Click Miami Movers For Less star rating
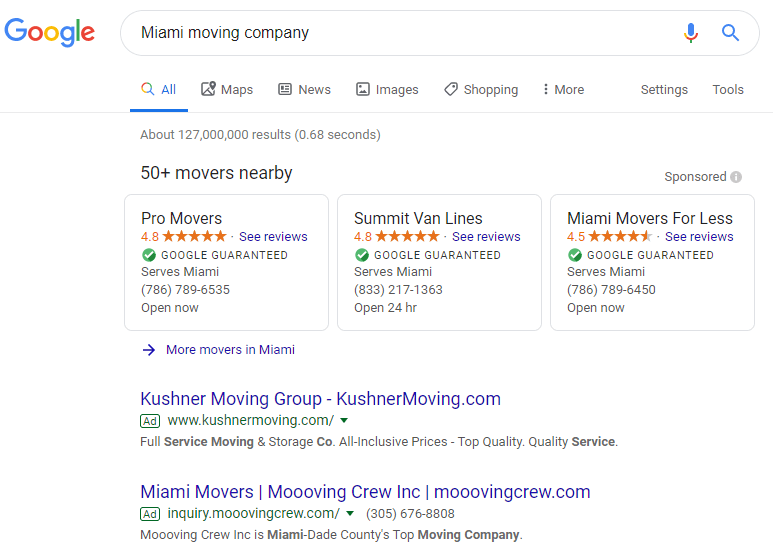Image resolution: width=773 pixels, height=559 pixels. (620, 237)
